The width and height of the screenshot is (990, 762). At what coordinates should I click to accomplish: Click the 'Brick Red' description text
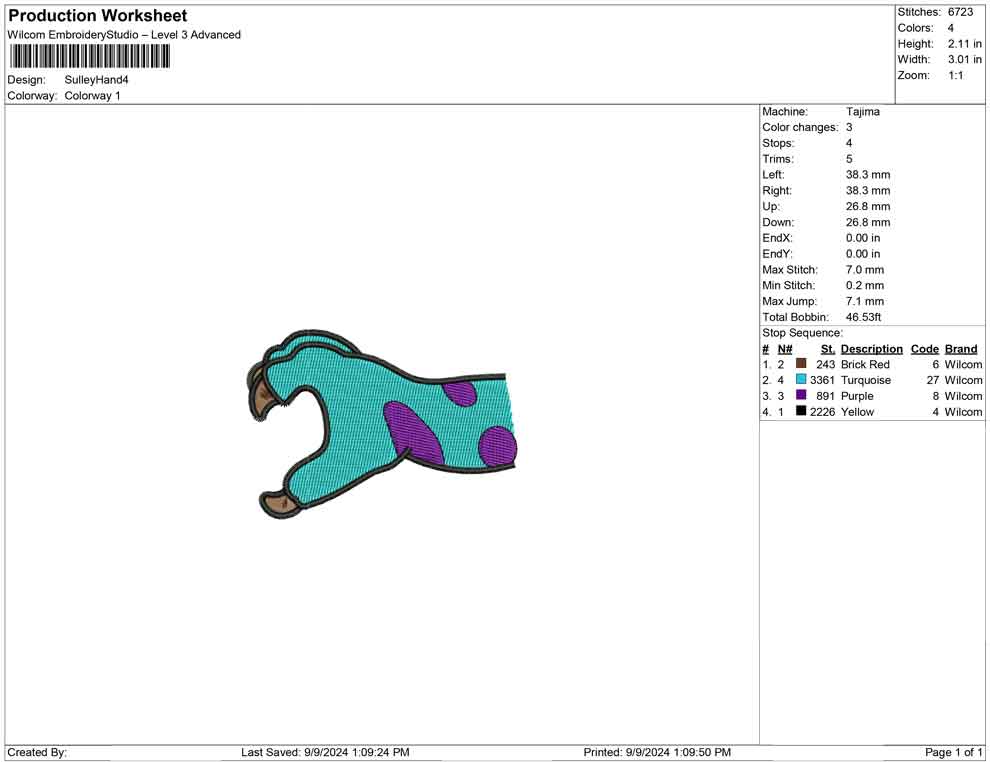click(865, 364)
